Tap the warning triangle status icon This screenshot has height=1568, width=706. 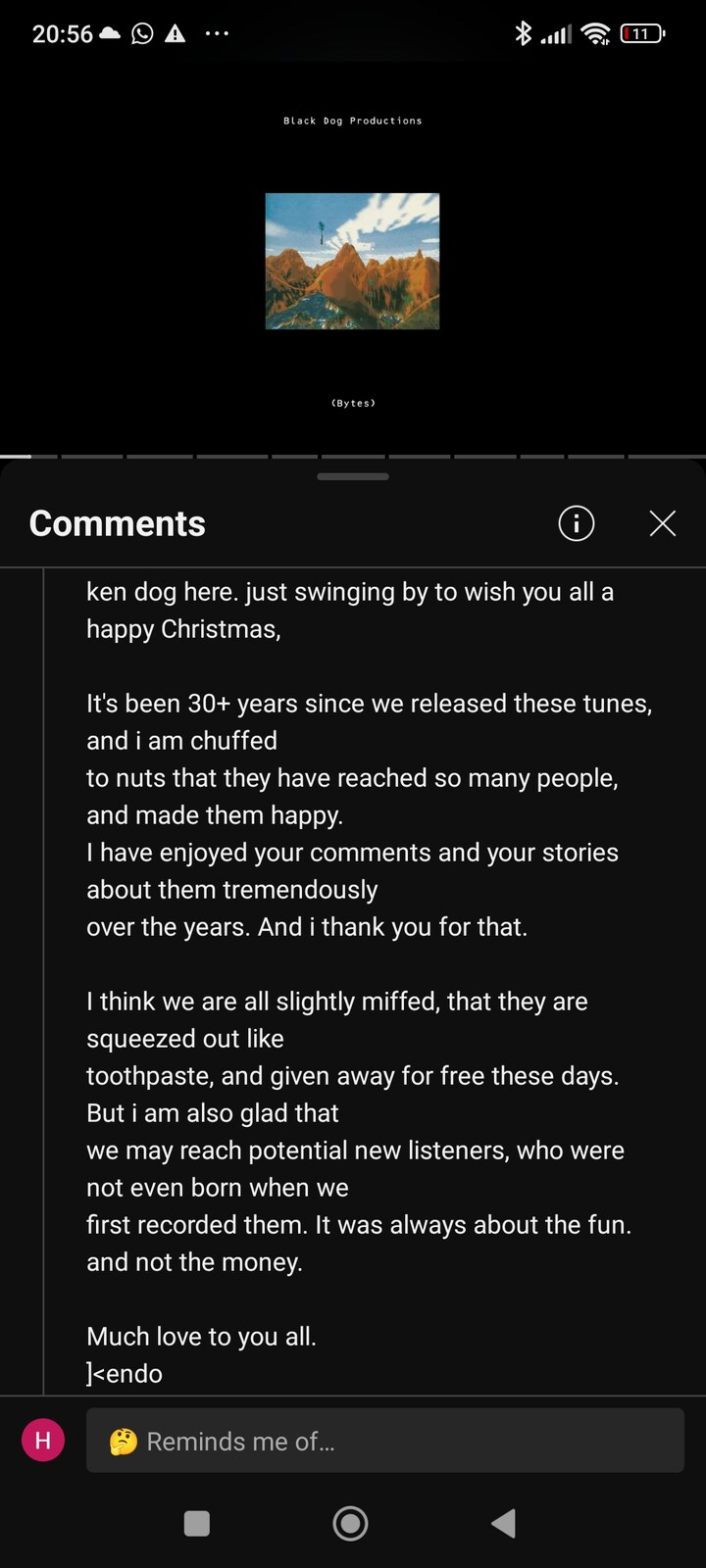pos(176,33)
